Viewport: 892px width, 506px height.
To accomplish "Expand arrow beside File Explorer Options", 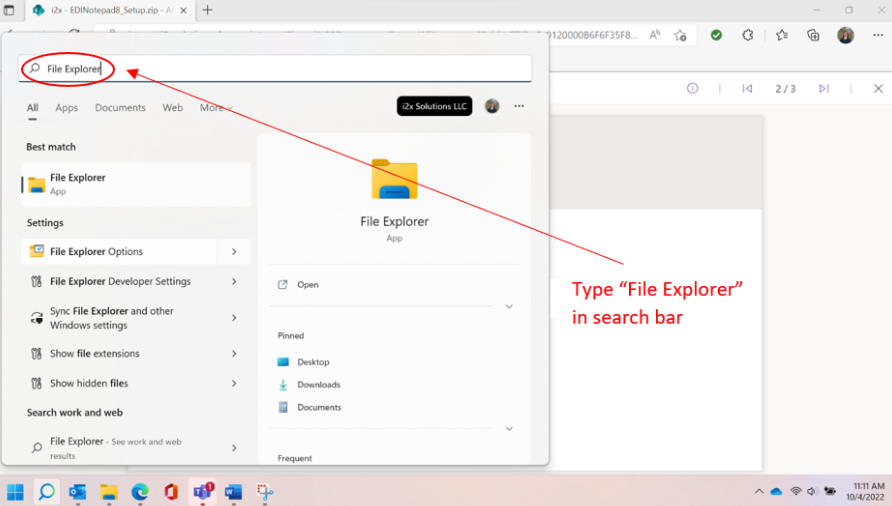I will pyautogui.click(x=234, y=252).
